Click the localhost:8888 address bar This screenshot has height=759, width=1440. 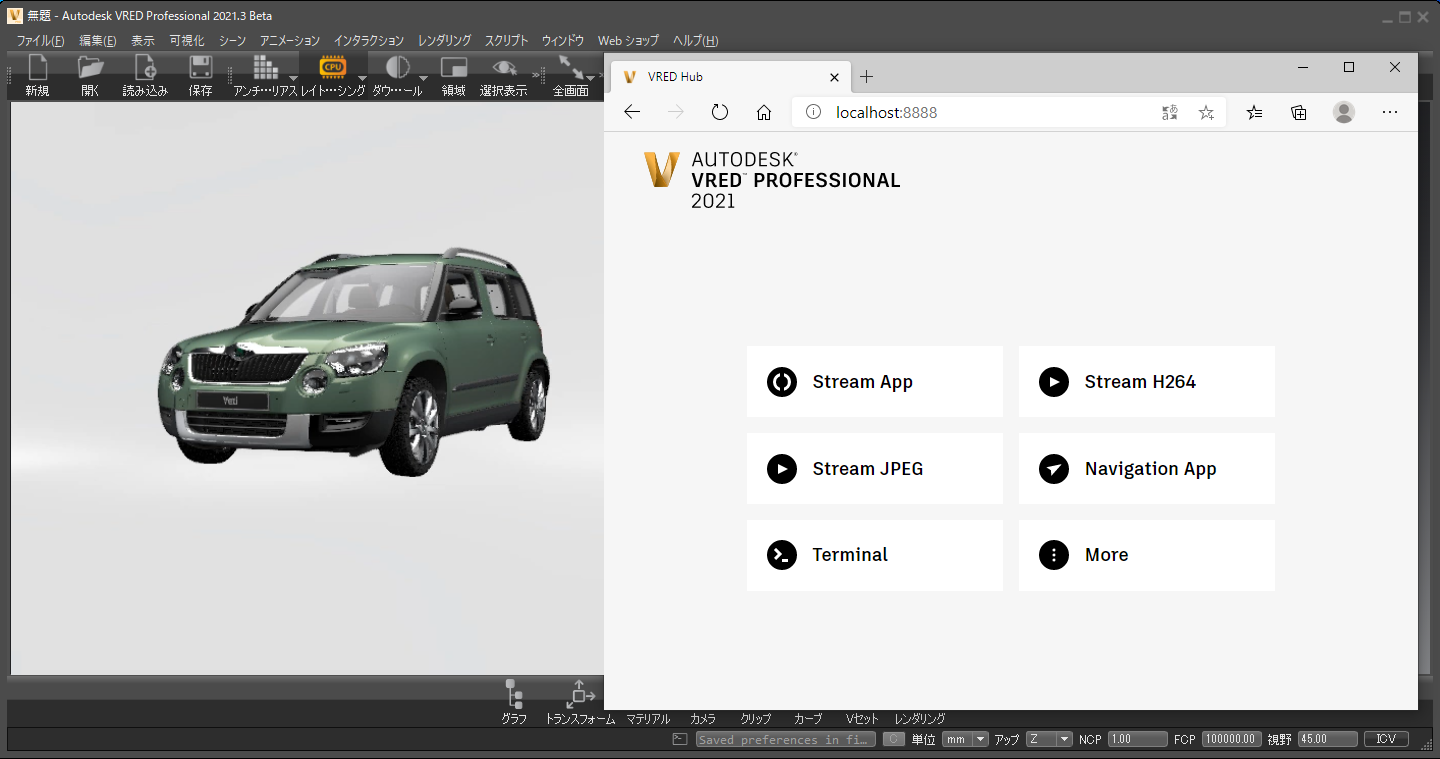click(1009, 112)
